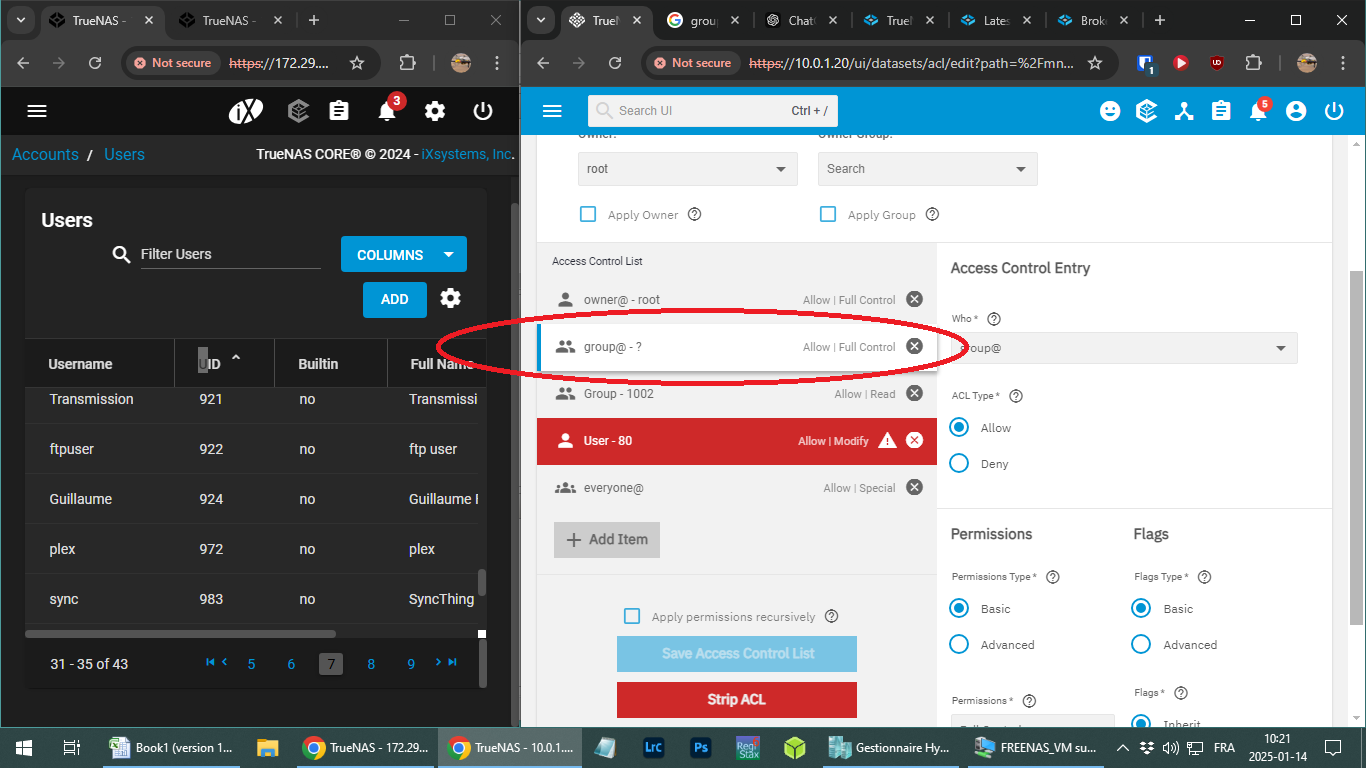Go to page 8 of Users table
Viewport: 1366px width, 768px height.
[371, 664]
